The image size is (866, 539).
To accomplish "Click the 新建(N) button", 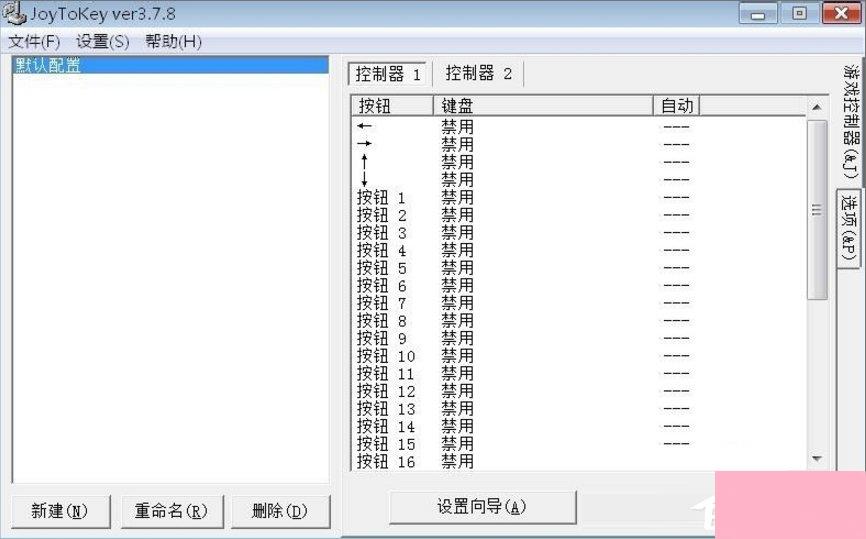I will 60,511.
